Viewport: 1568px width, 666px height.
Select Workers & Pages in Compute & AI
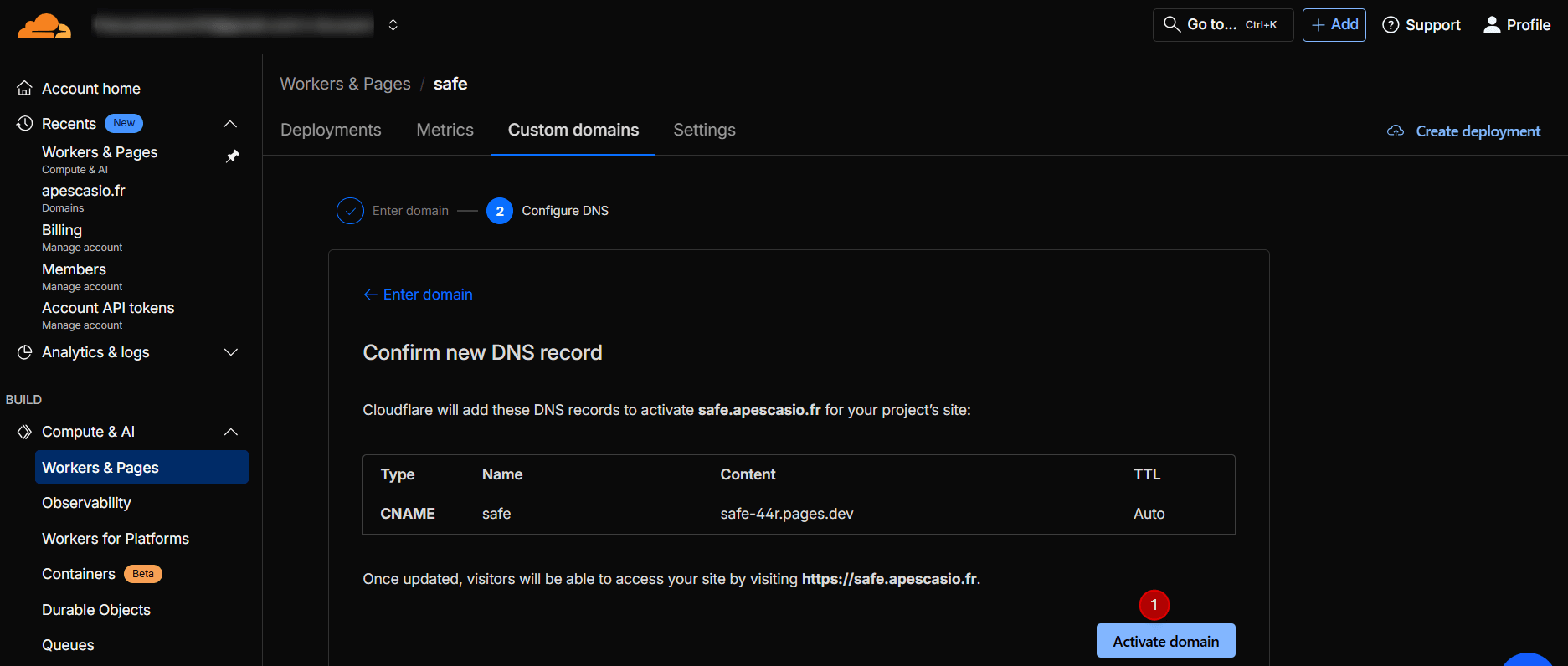(x=141, y=467)
